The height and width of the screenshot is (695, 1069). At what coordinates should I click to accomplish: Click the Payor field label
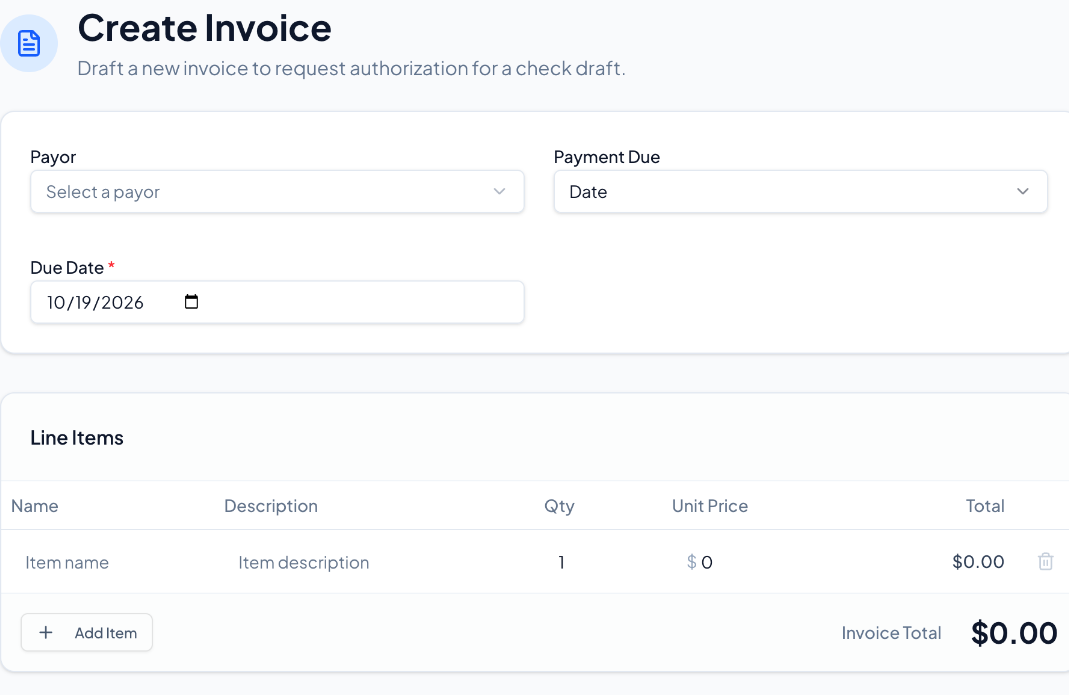click(53, 157)
